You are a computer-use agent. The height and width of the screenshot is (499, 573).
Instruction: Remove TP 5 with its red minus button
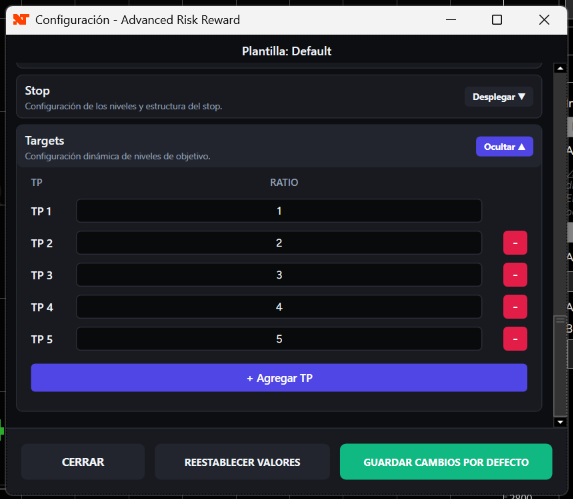[515, 339]
